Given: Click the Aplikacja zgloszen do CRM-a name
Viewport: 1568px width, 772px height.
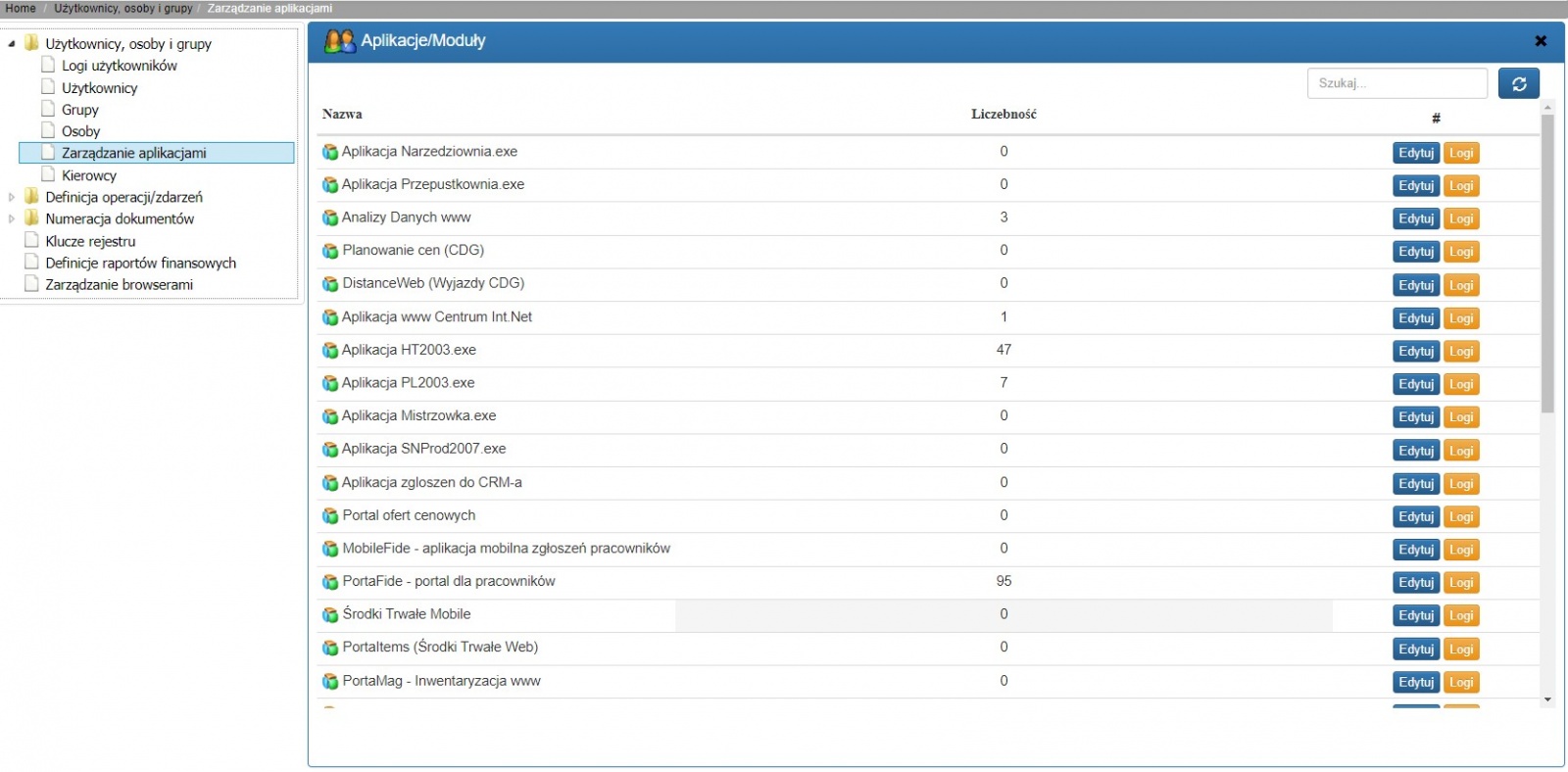Looking at the screenshot, I should pyautogui.click(x=431, y=482).
